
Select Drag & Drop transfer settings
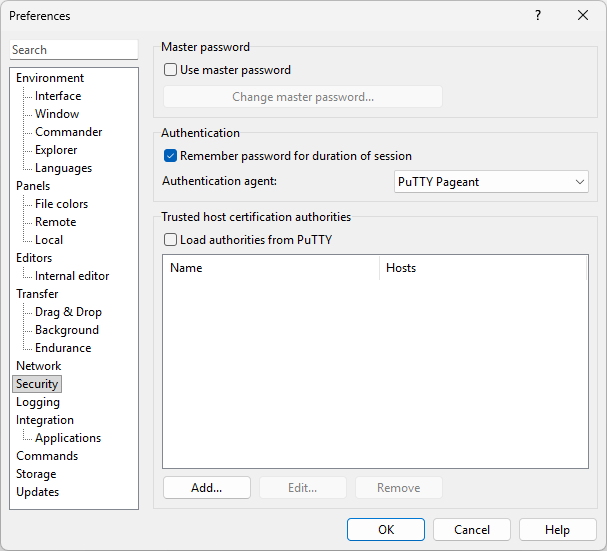coord(68,312)
